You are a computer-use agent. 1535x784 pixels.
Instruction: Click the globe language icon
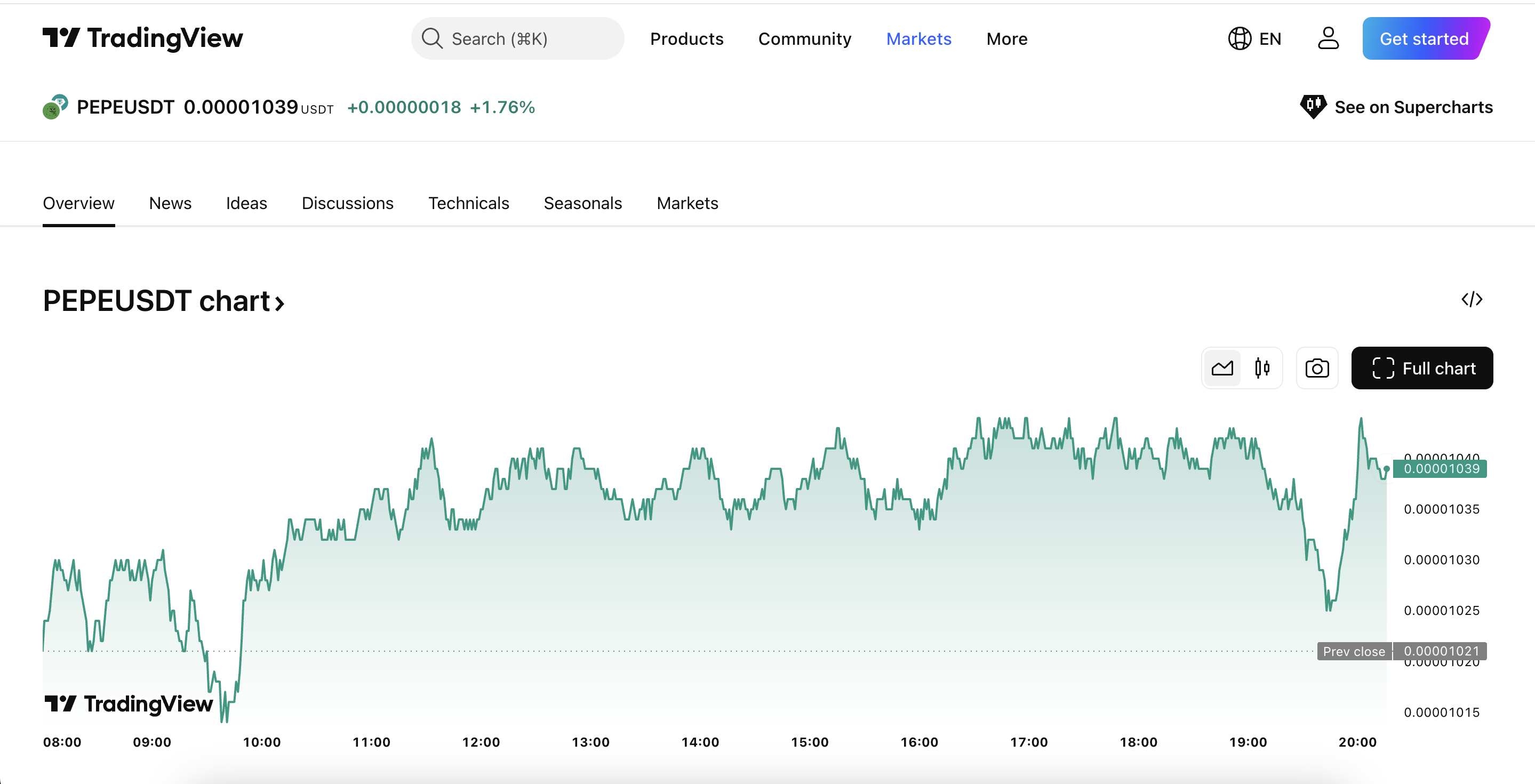(x=1240, y=38)
